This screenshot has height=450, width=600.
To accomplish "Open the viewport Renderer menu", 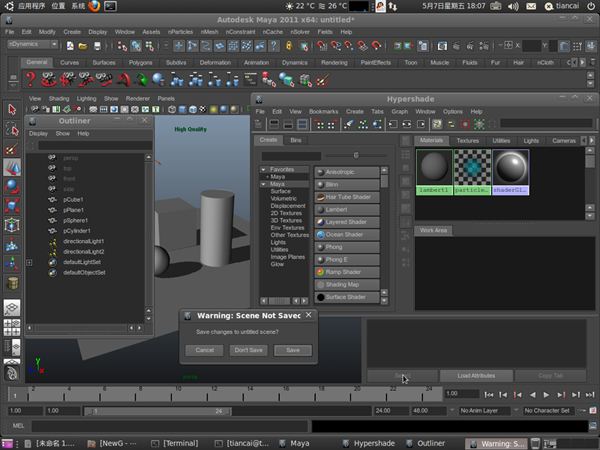I will coord(138,98).
